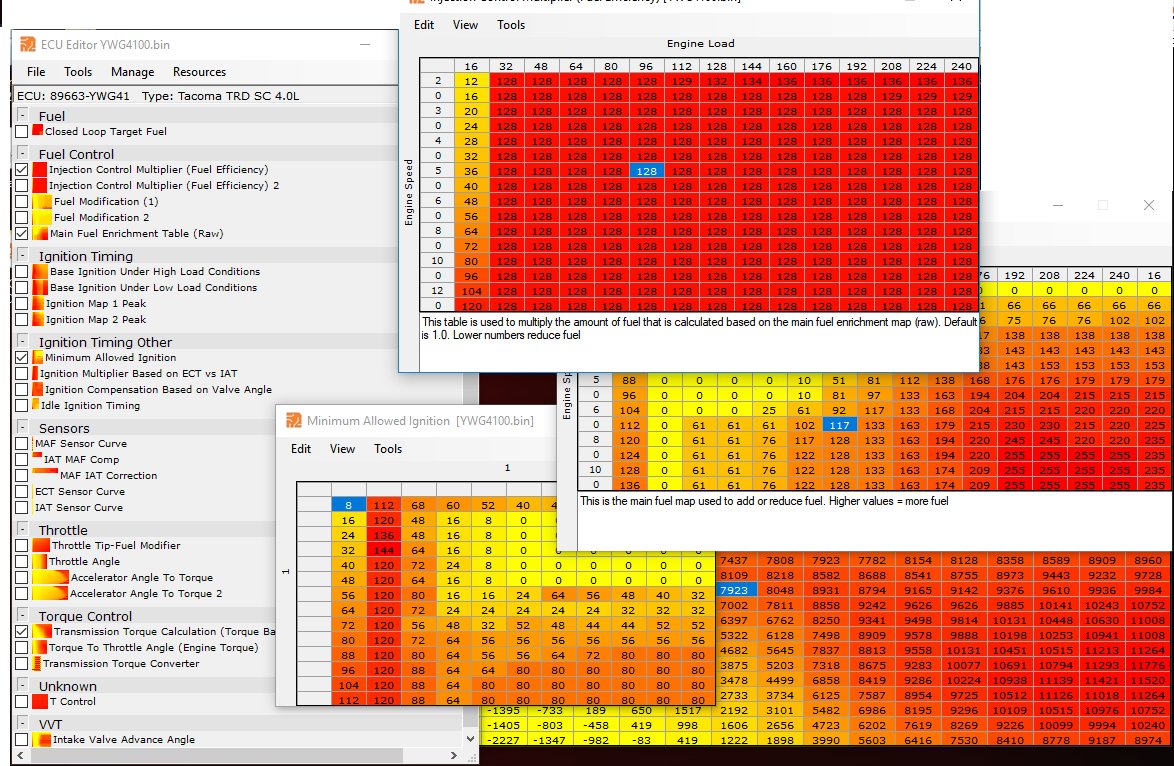
Task: Collapse the Ignition Timing category
Action: tap(22, 255)
